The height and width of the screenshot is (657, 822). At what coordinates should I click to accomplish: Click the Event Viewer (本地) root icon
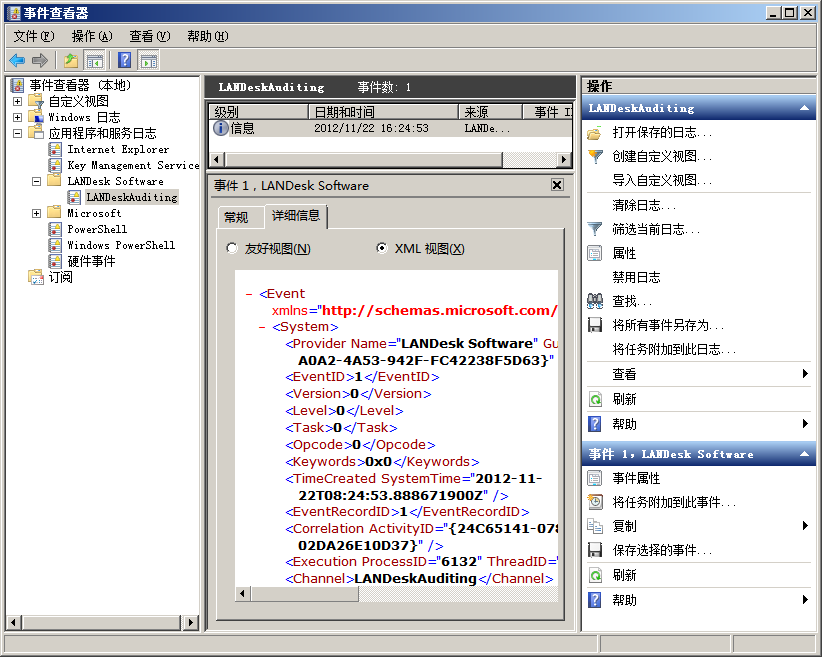[17, 85]
